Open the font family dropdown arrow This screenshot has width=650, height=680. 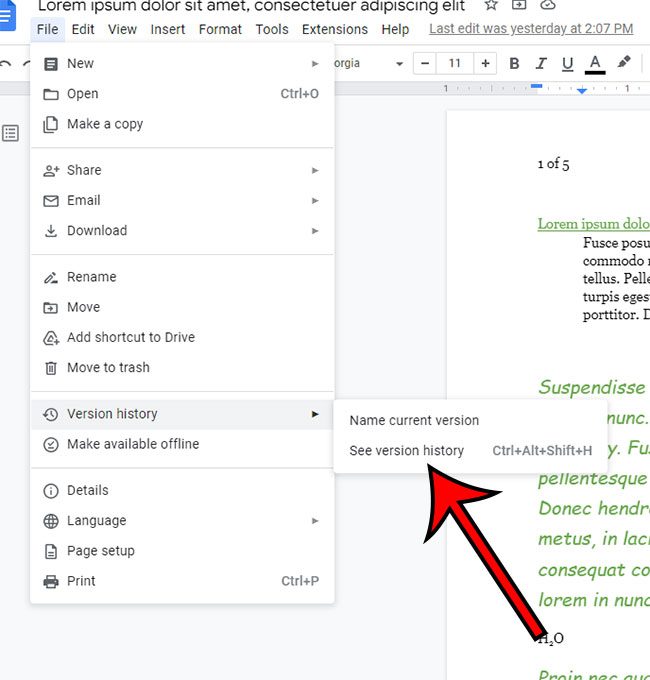pyautogui.click(x=399, y=64)
